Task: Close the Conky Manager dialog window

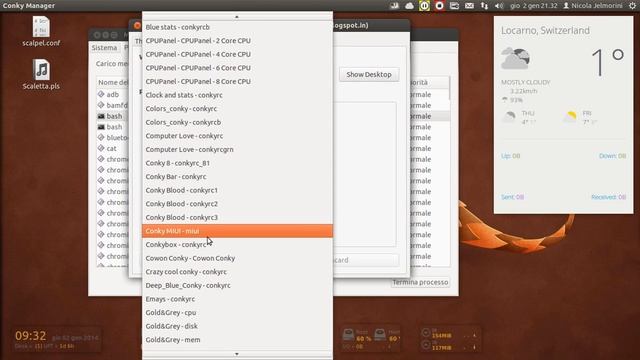Action: (x=137, y=25)
